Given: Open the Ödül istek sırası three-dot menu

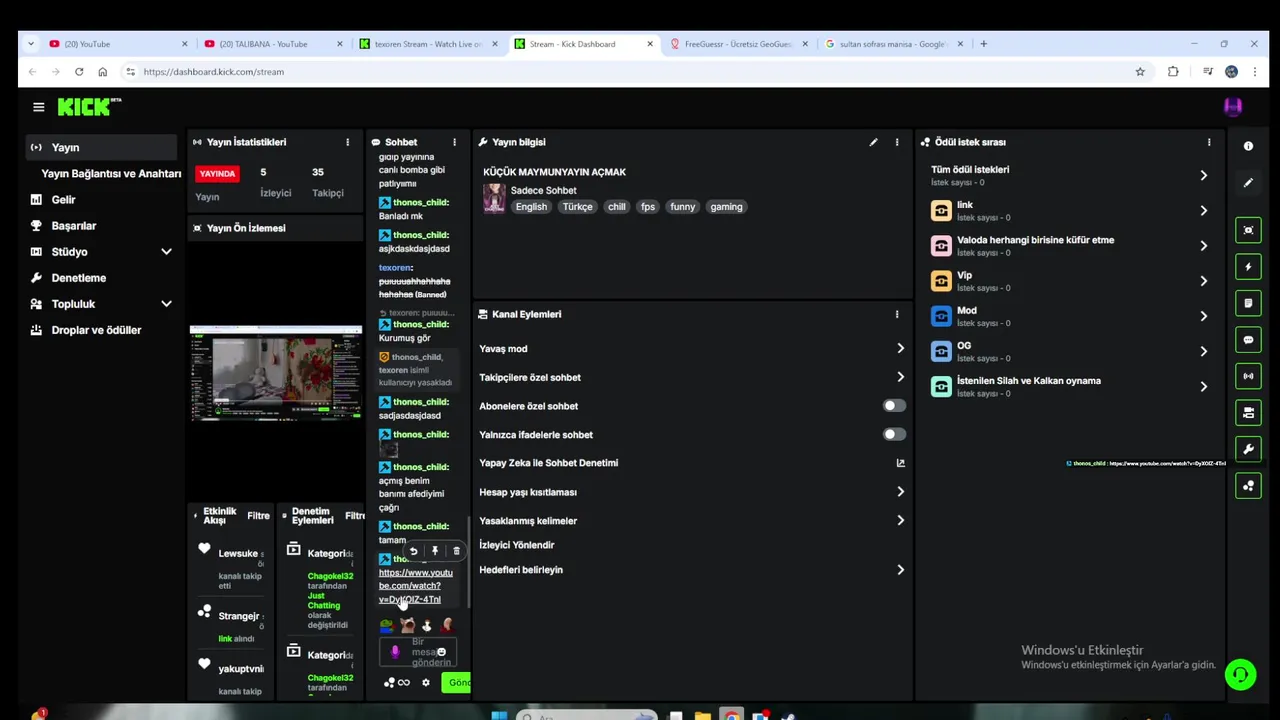Looking at the screenshot, I should pos(1209,142).
